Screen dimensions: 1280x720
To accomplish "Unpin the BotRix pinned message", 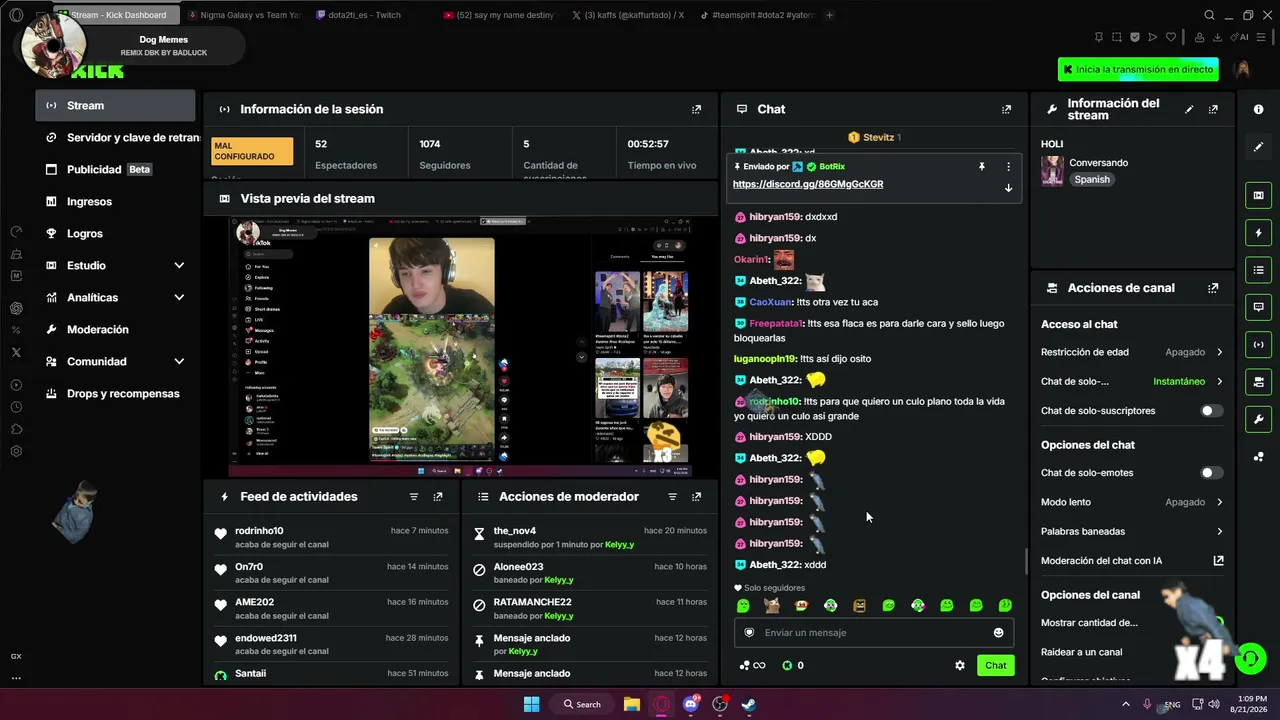I will coord(982,166).
